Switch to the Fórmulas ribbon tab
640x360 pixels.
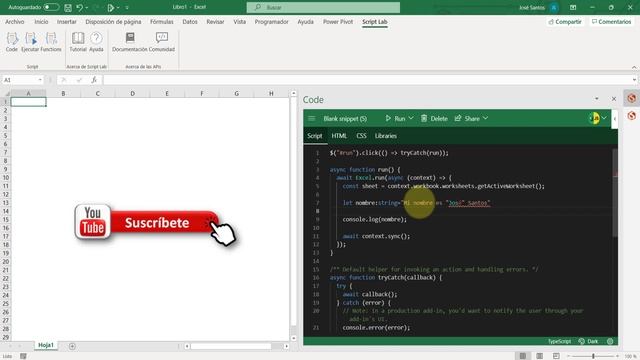tap(162, 22)
